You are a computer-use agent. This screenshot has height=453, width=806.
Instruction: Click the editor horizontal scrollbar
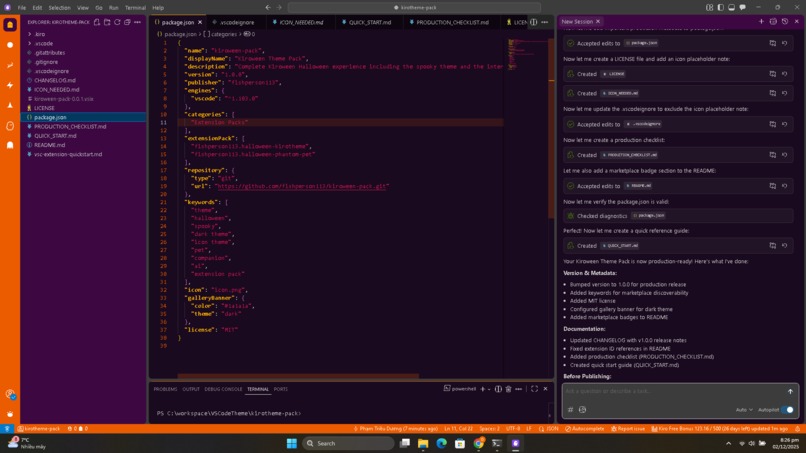298,376
